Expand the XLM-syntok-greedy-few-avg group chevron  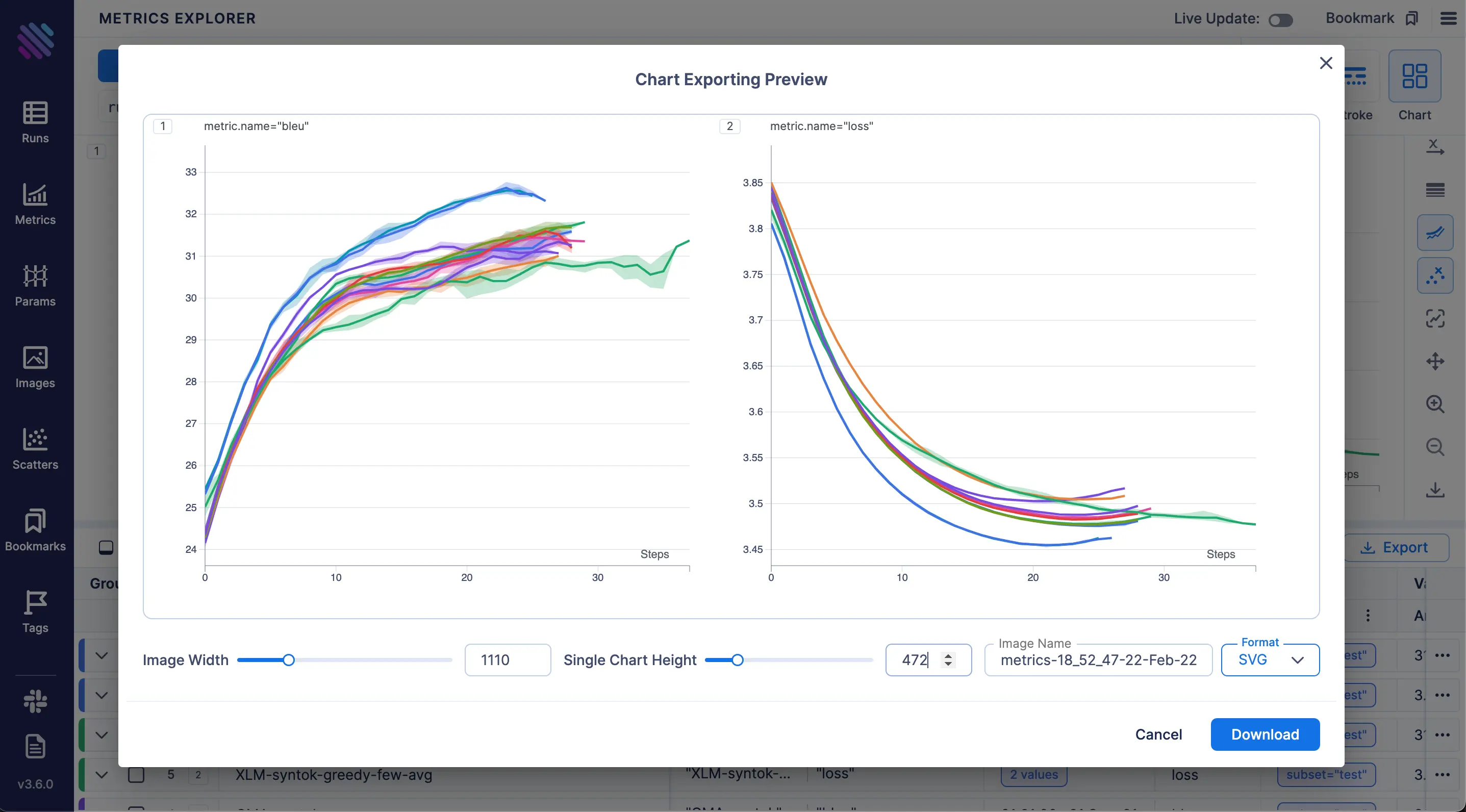pos(102,774)
